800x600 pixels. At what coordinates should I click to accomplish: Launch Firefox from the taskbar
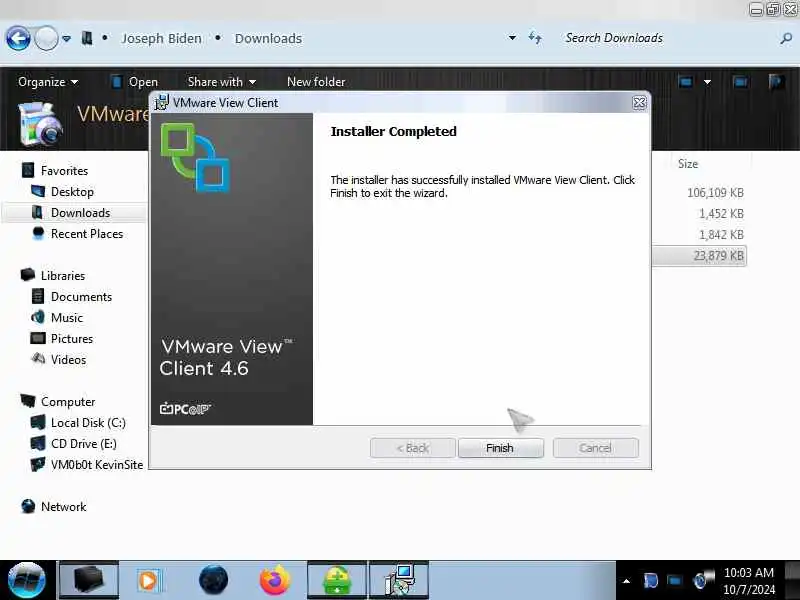[274, 580]
